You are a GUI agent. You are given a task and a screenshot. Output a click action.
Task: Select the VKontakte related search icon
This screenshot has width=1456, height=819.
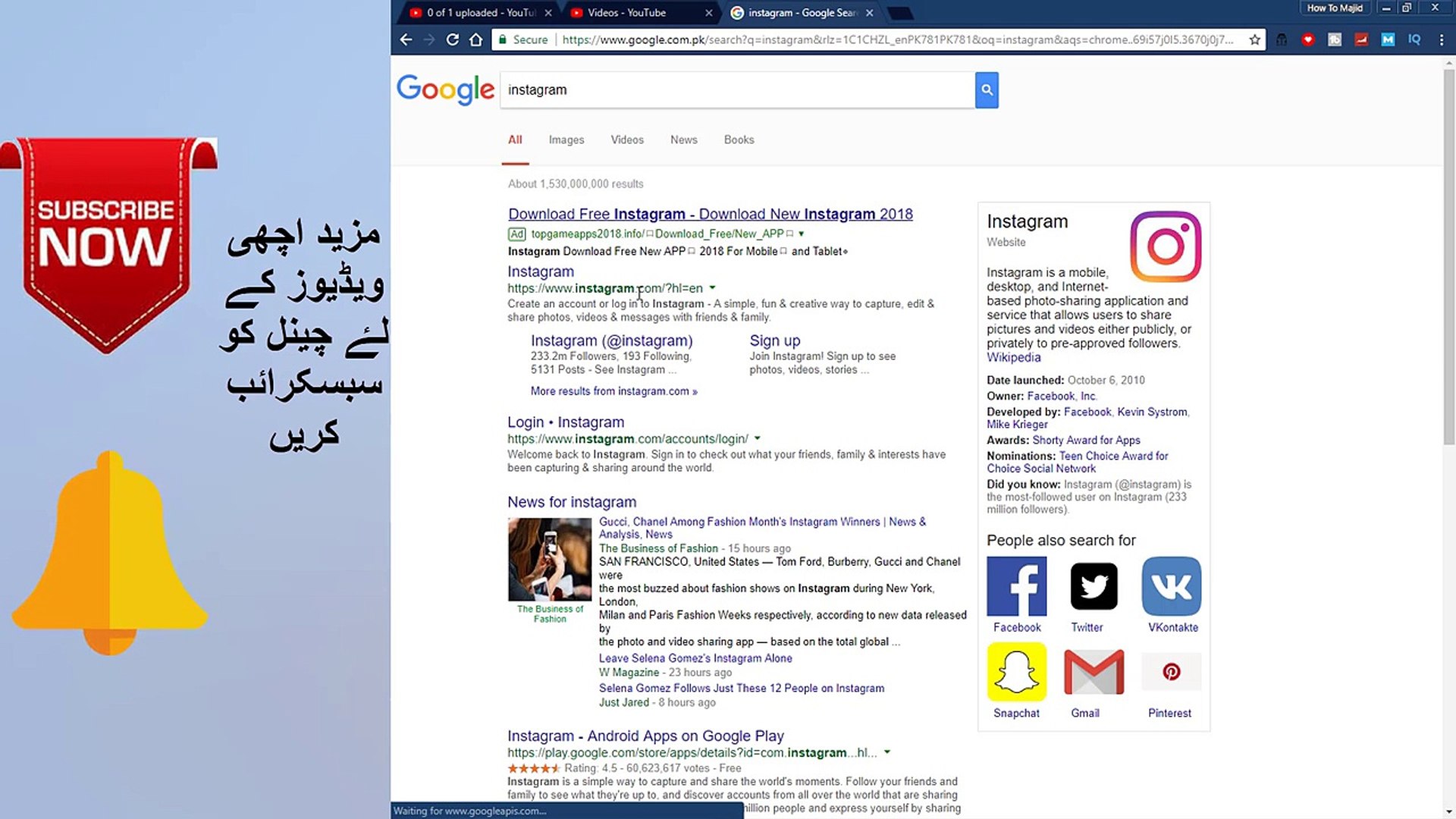[x=1171, y=585]
